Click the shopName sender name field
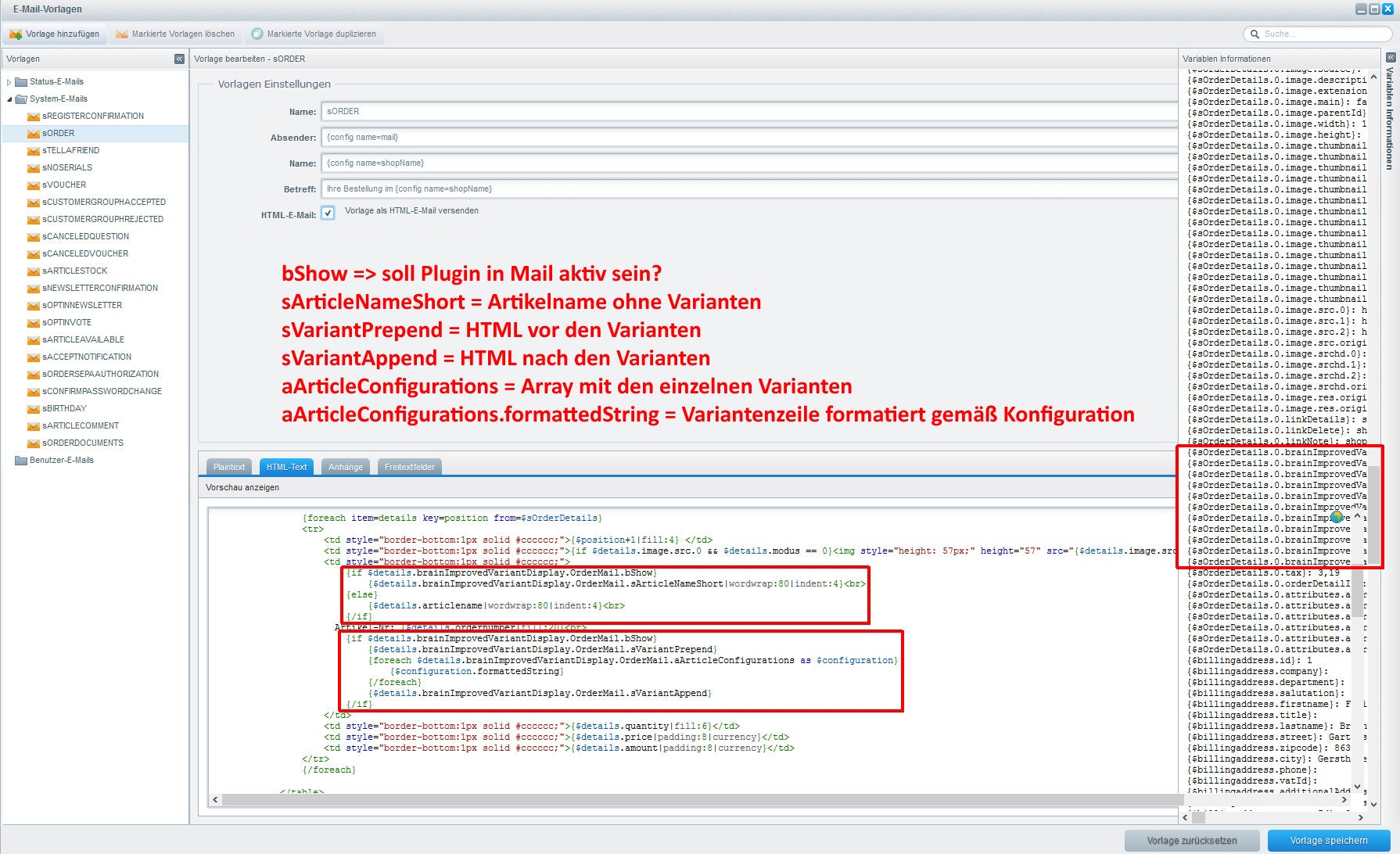This screenshot has width=1400, height=854. click(x=749, y=163)
